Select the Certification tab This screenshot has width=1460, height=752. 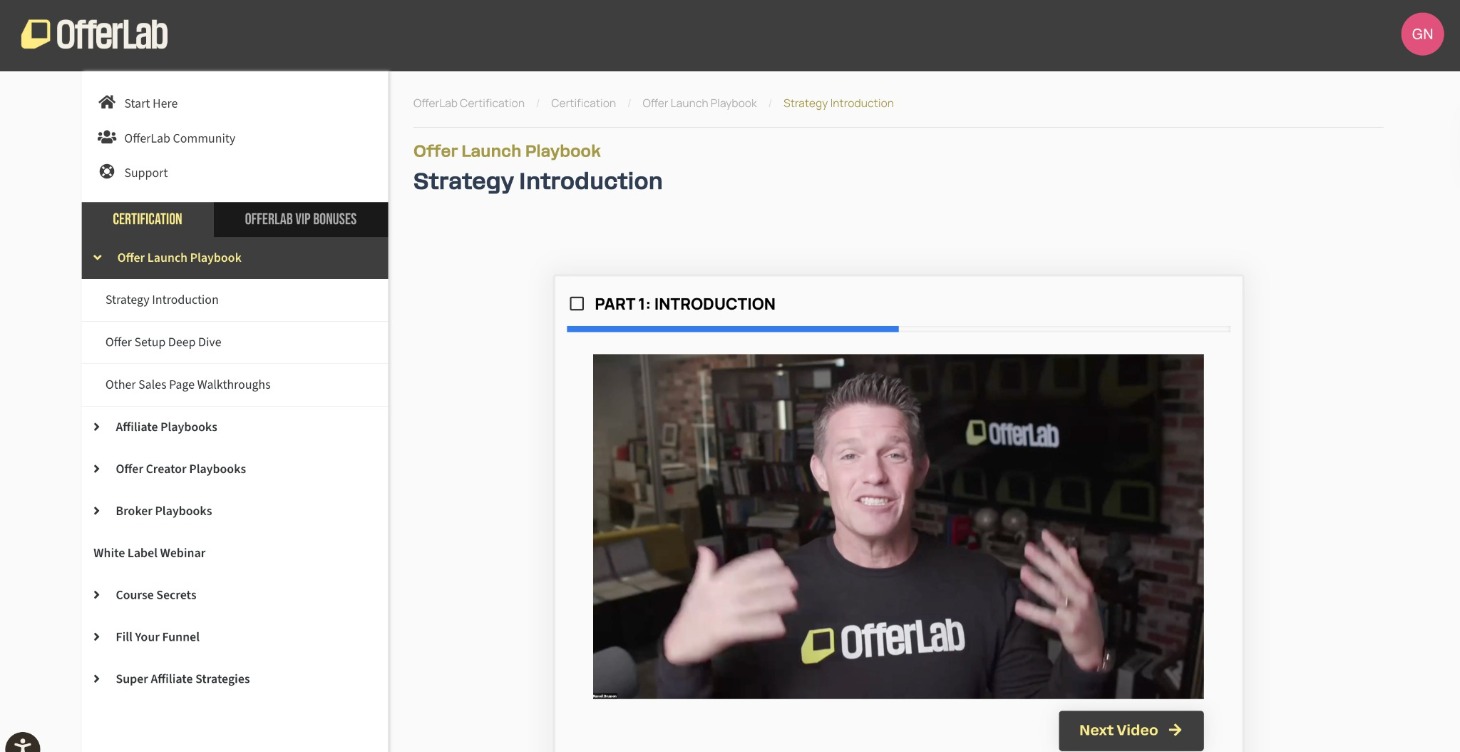click(x=147, y=219)
